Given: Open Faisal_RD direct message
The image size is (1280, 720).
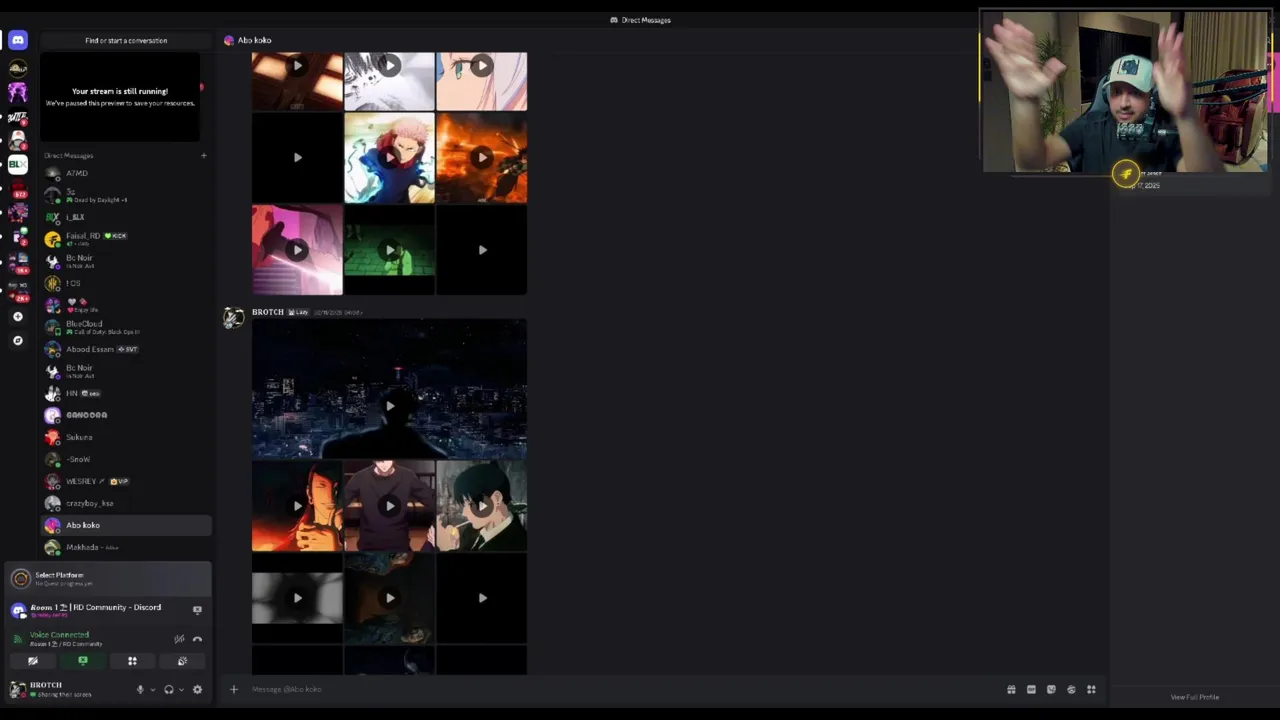Looking at the screenshot, I should tap(126, 239).
